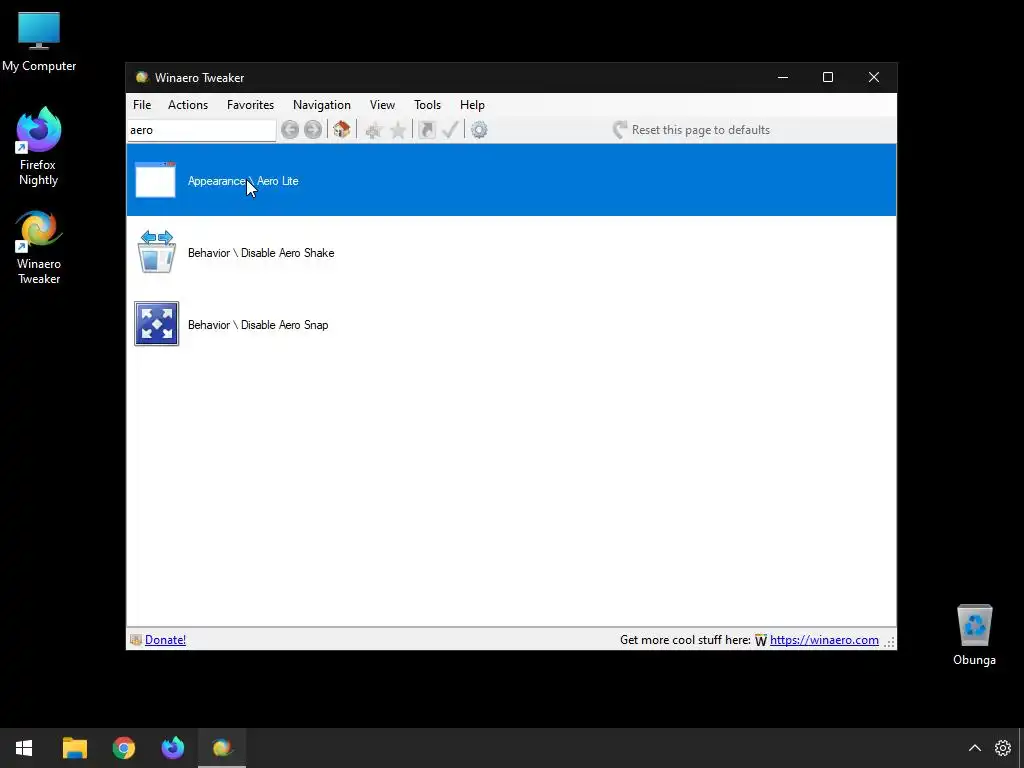The height and width of the screenshot is (768, 1024).
Task: Open settings with the toolbar gear icon
Action: (479, 129)
